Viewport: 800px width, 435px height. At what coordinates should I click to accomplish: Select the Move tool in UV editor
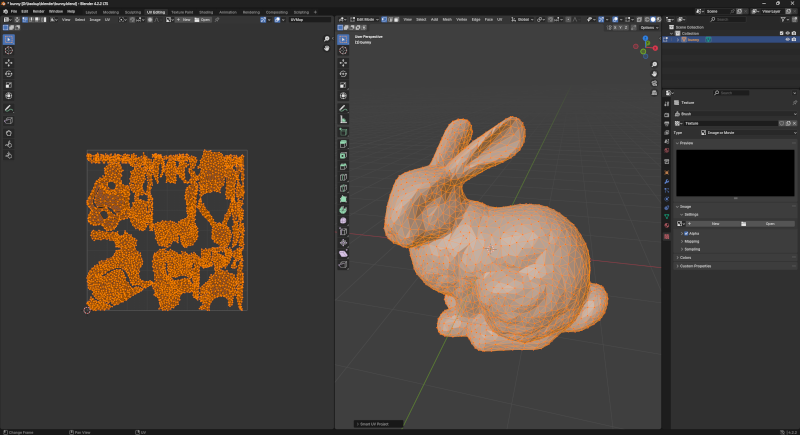[x=9, y=63]
